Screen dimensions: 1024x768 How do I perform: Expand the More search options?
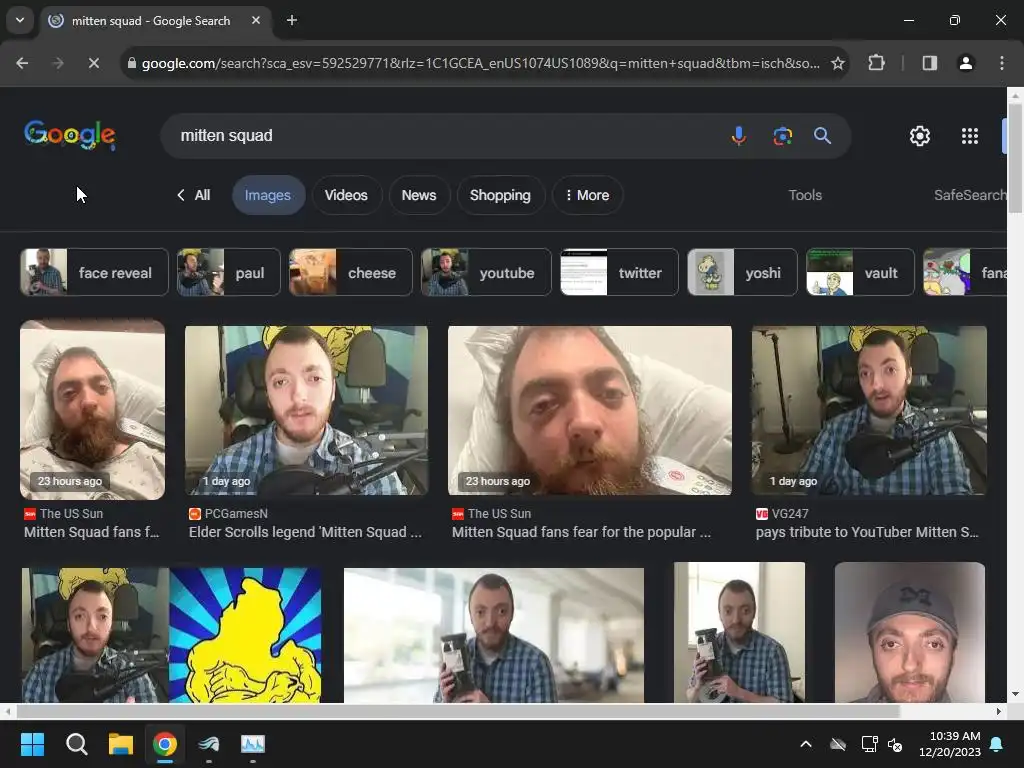click(587, 195)
